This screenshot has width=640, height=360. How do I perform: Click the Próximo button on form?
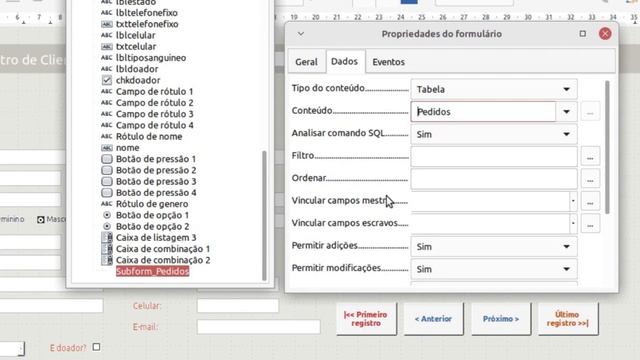501,319
